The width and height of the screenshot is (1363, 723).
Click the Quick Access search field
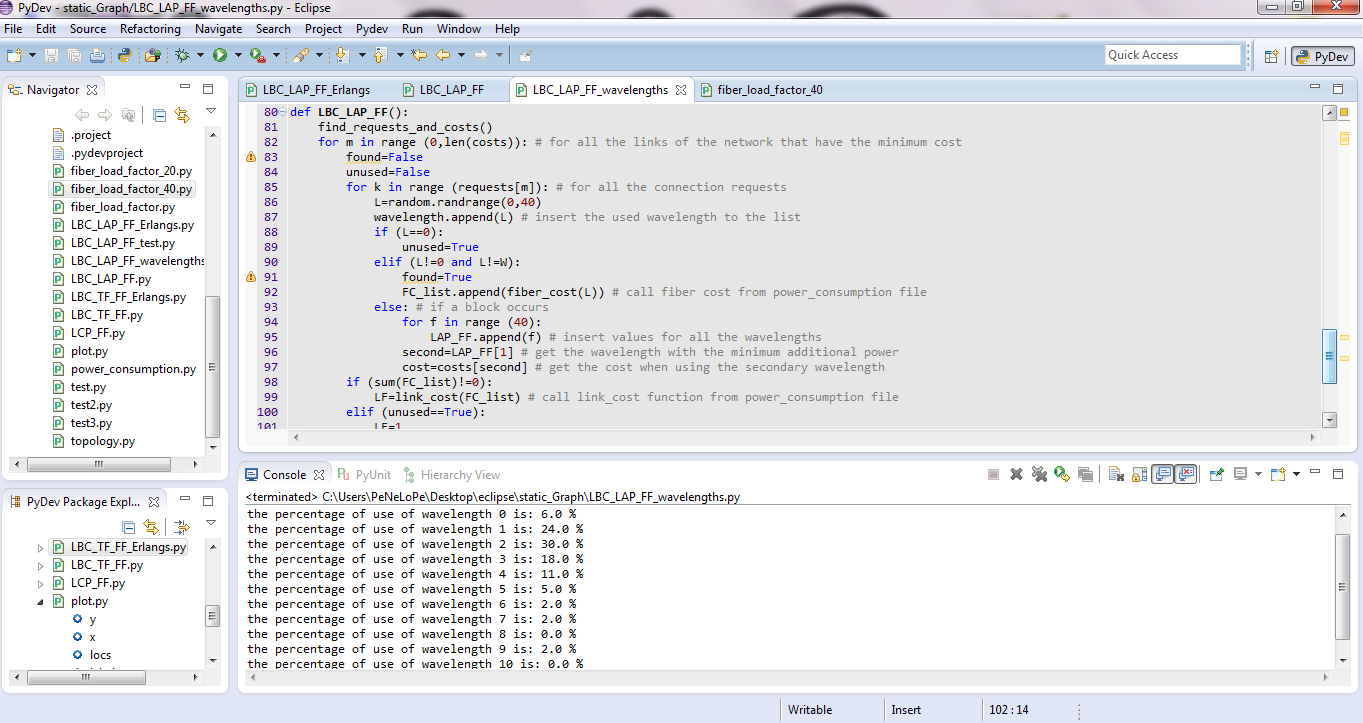(1172, 55)
